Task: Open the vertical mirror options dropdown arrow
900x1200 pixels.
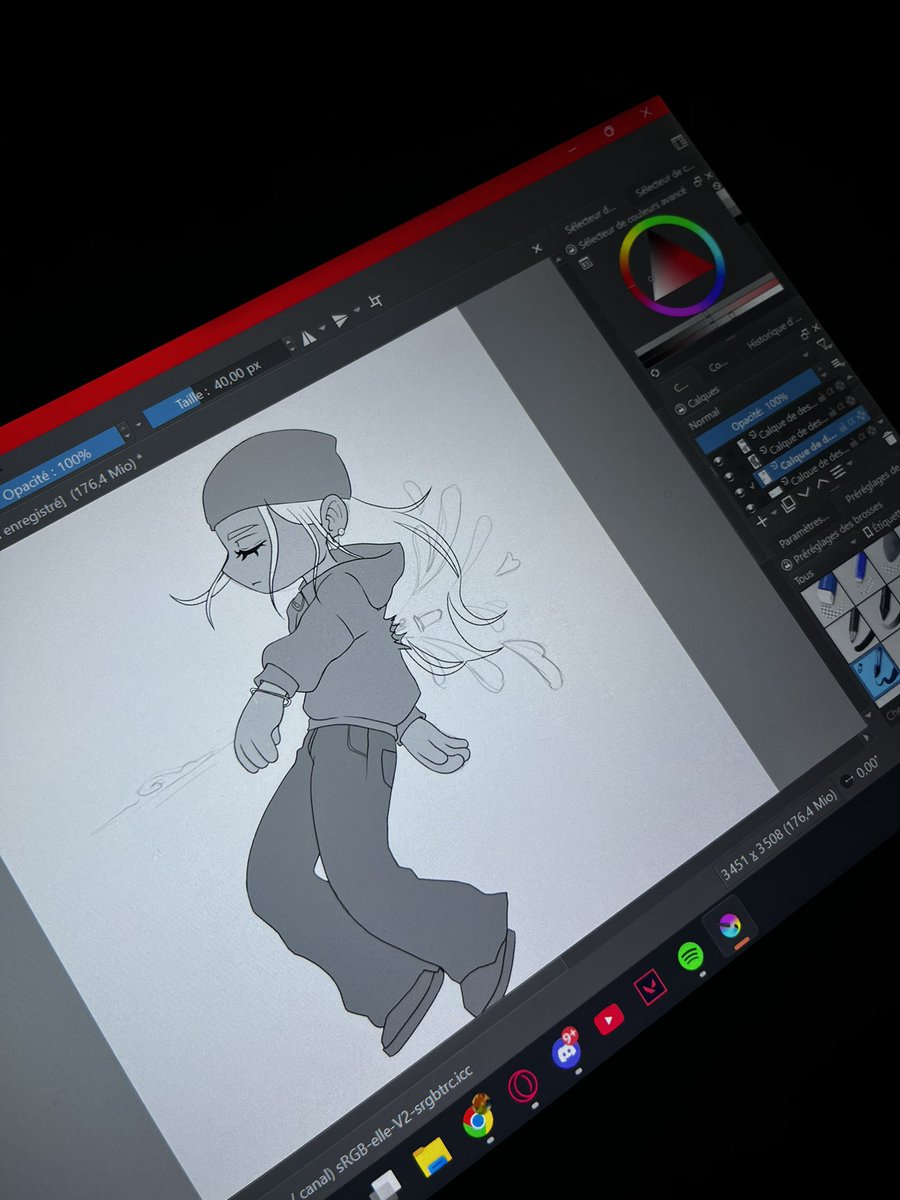Action: 356,310
